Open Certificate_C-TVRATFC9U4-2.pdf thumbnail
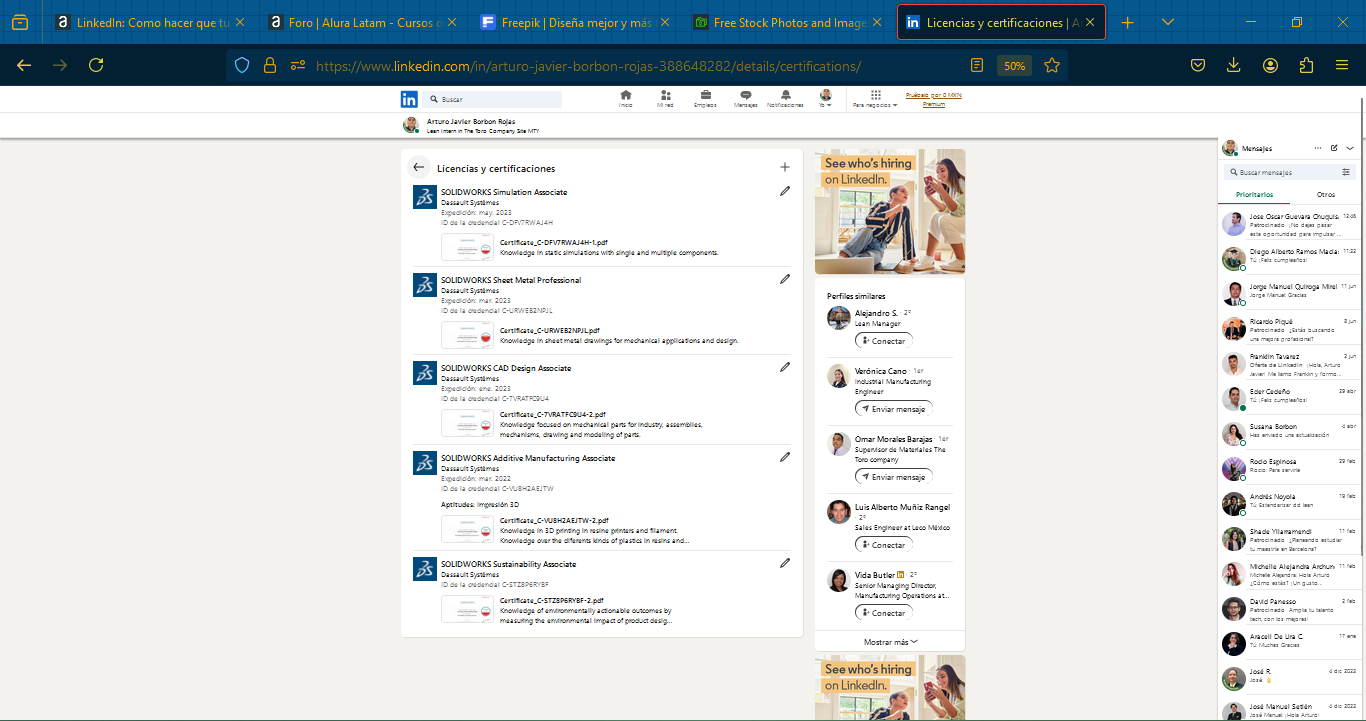The image size is (1366, 721). (467, 423)
